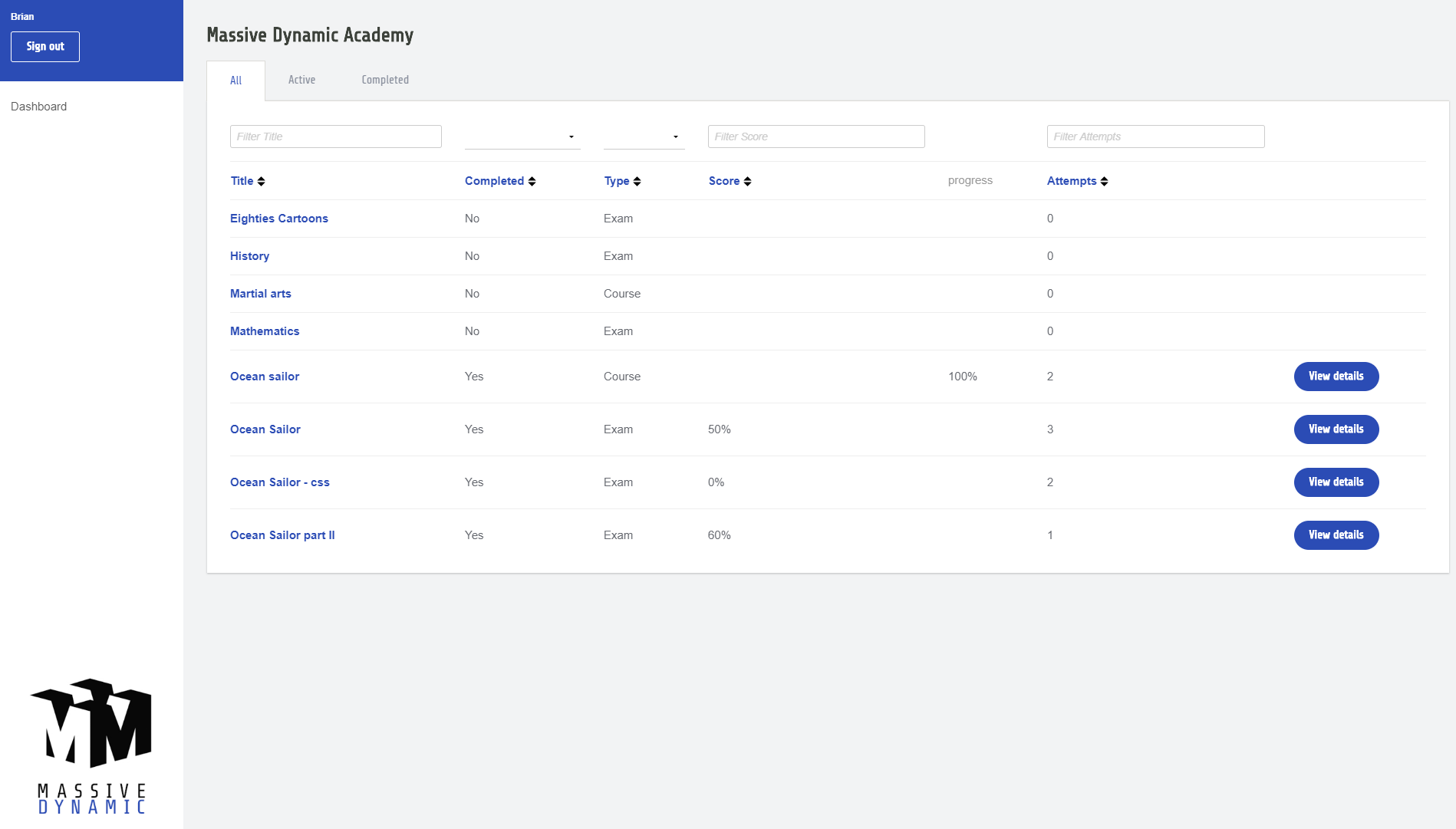Sort table by Title sort arrows

(x=261, y=182)
